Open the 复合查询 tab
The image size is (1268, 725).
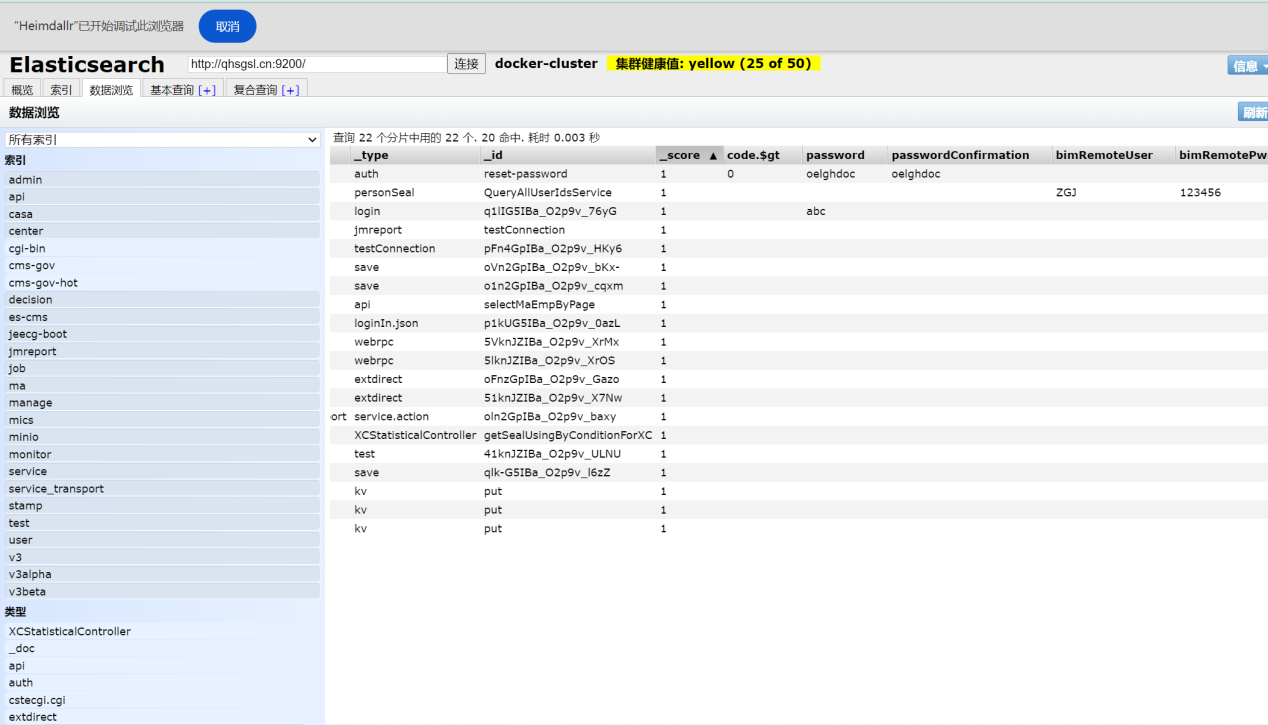tap(255, 90)
